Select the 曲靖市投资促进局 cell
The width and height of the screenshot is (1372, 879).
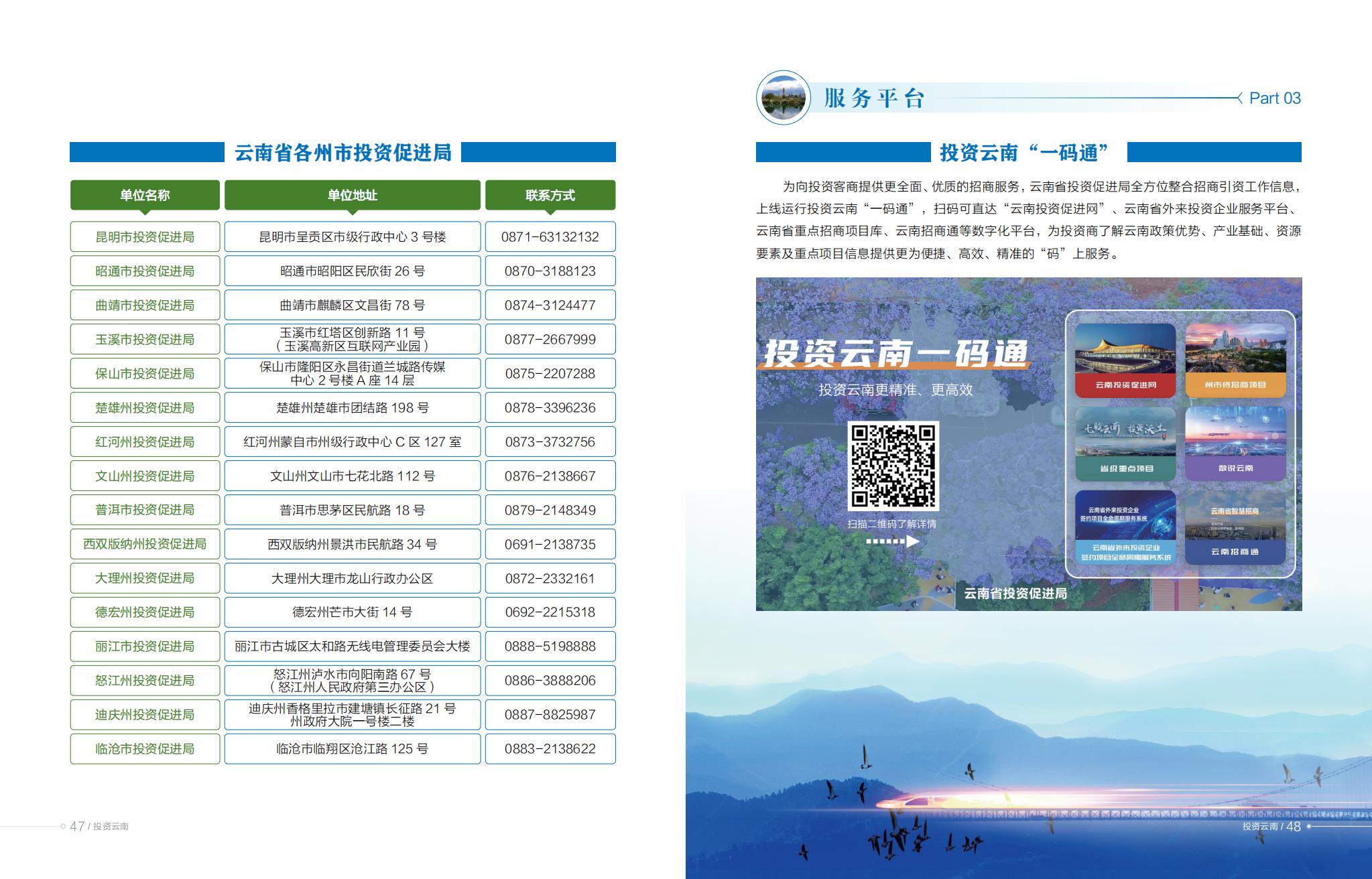[145, 306]
